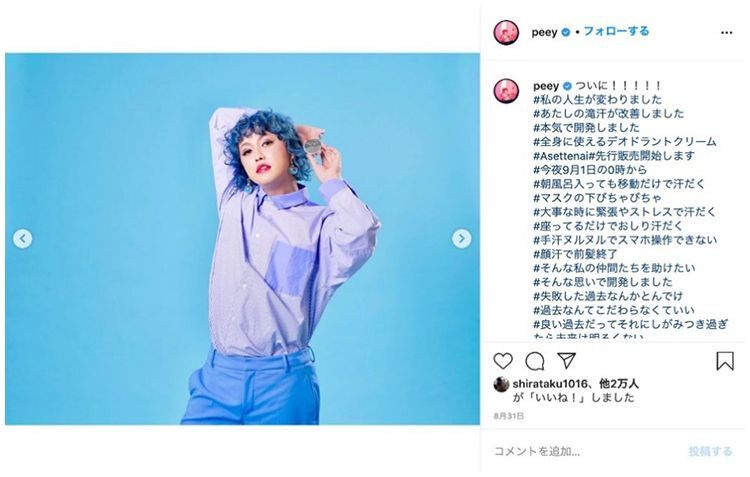Screen dimensions: 750x477
Task: Go to next photo with right arrow
Action: tap(462, 238)
